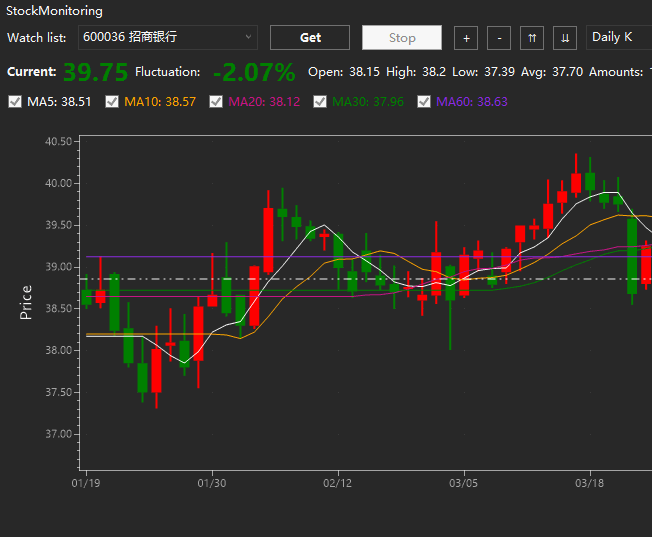
Task: Click the 01/30 date axis label
Action: point(212,483)
